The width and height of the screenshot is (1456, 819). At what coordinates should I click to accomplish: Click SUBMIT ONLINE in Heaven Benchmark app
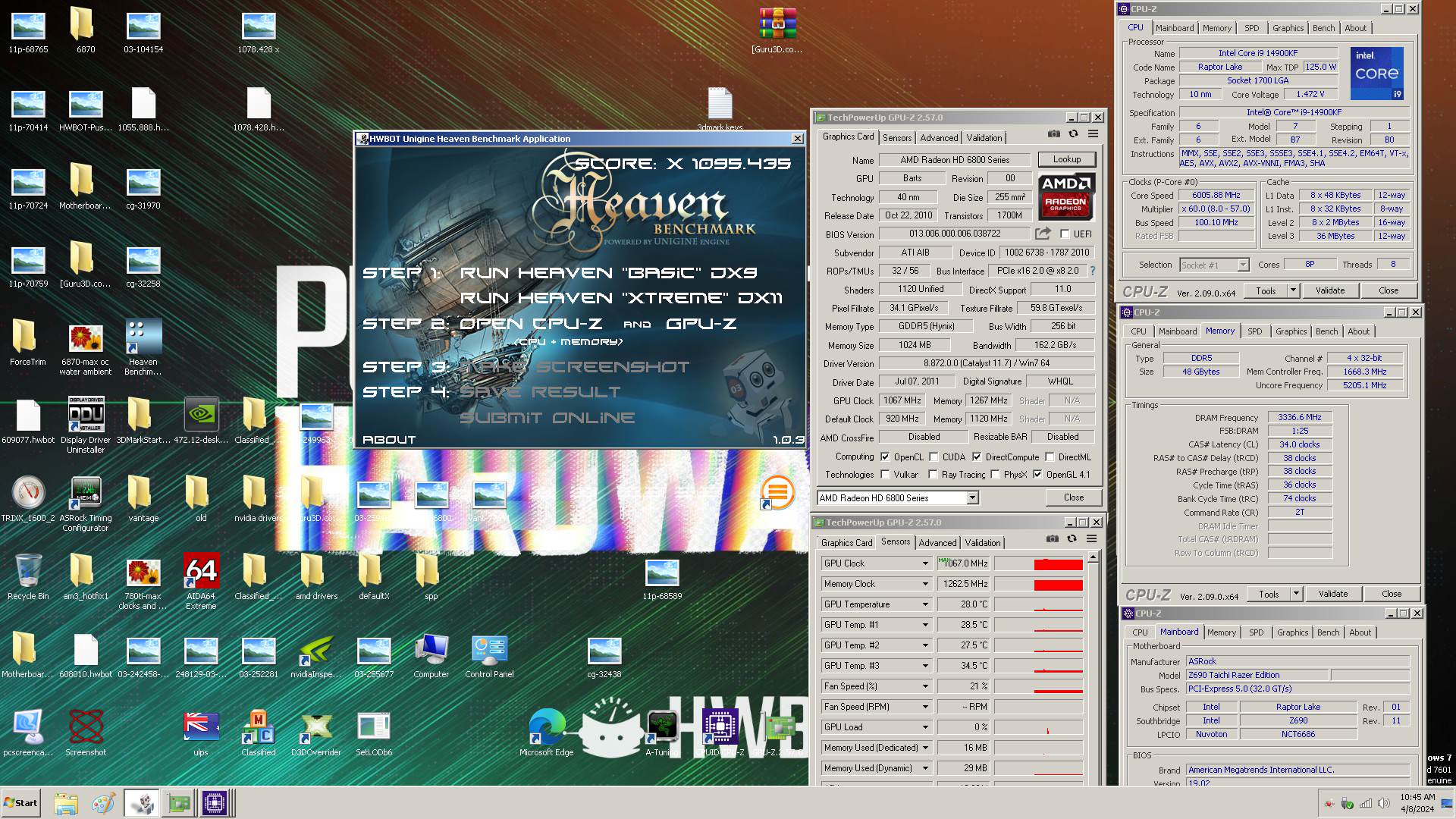[x=547, y=418]
